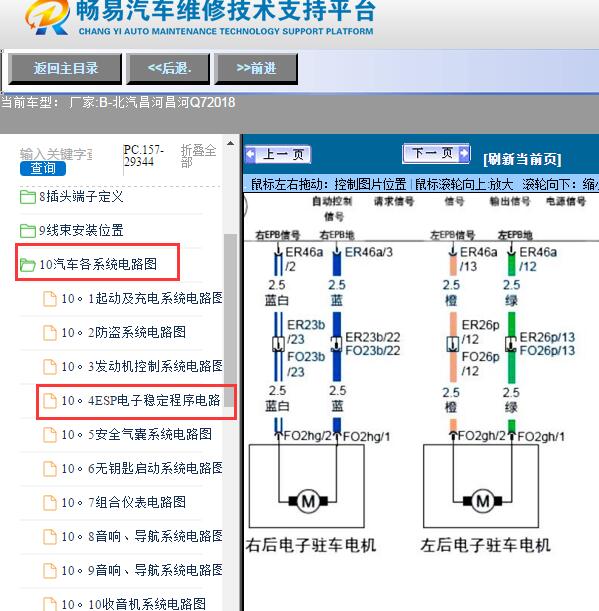The image size is (599, 611).
Task: Go back with the <<后退 button
Action: pyautogui.click(x=168, y=69)
